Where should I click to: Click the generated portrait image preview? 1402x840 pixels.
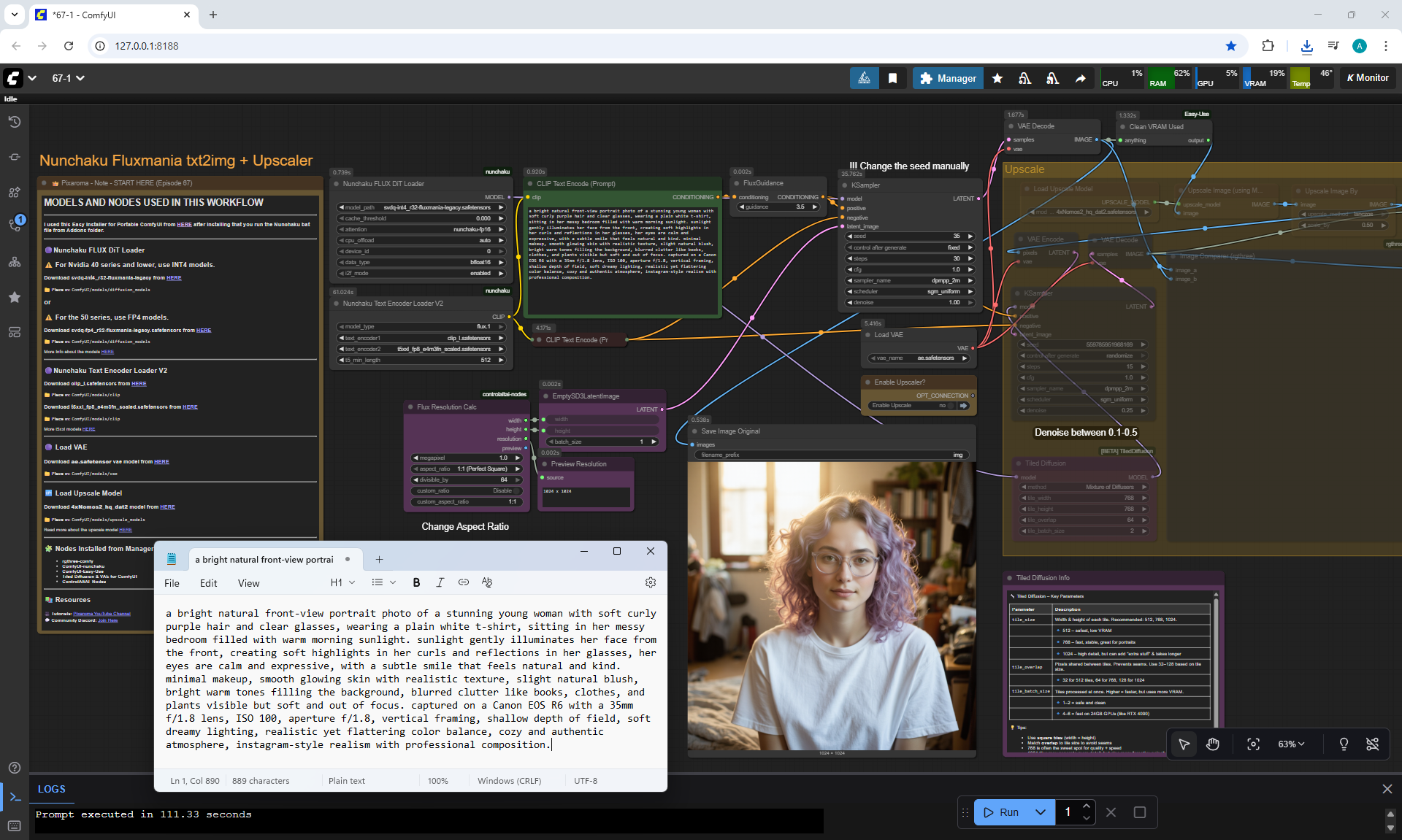click(831, 606)
